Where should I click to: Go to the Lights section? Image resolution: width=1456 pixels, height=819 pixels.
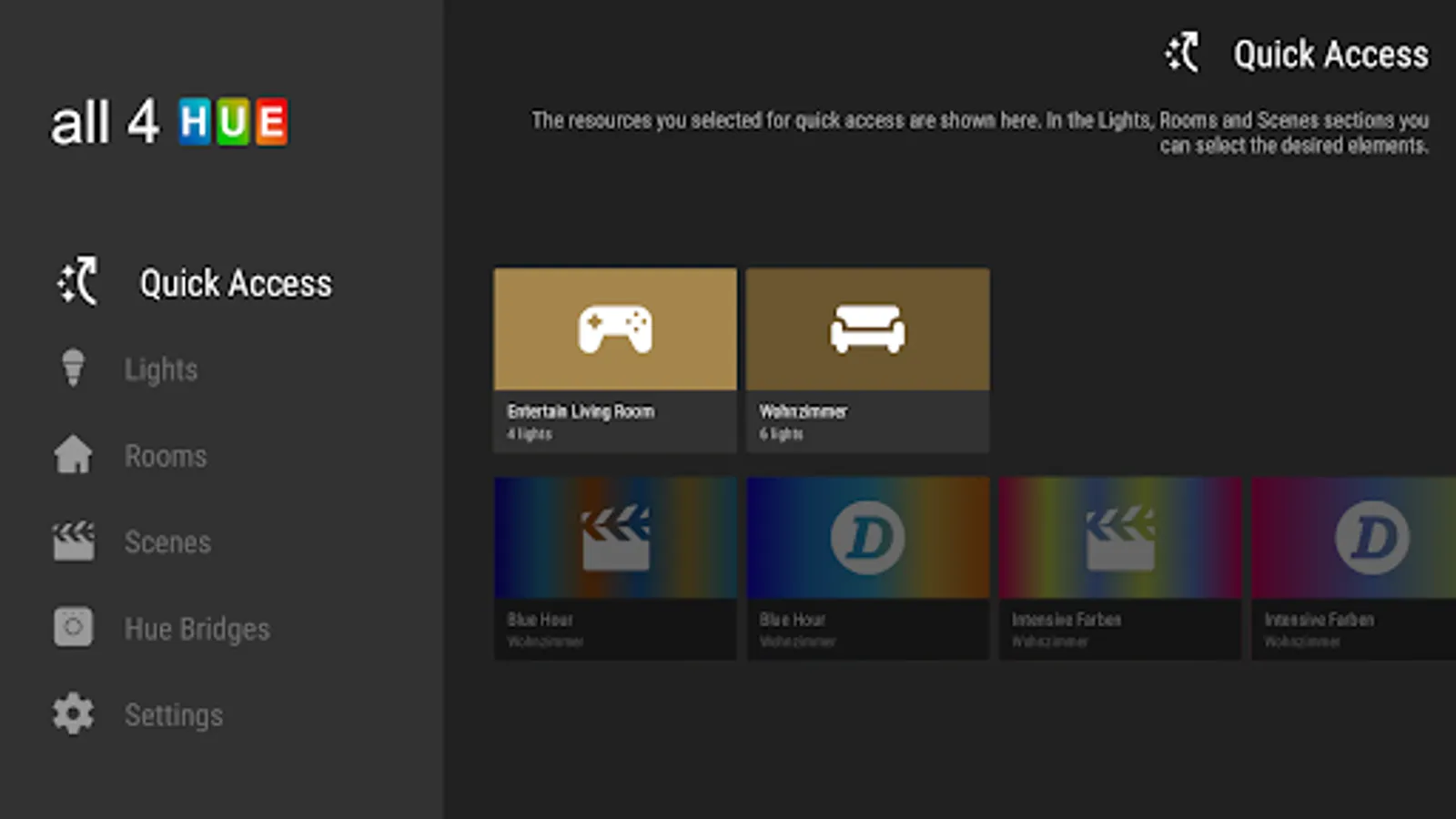[x=161, y=369]
